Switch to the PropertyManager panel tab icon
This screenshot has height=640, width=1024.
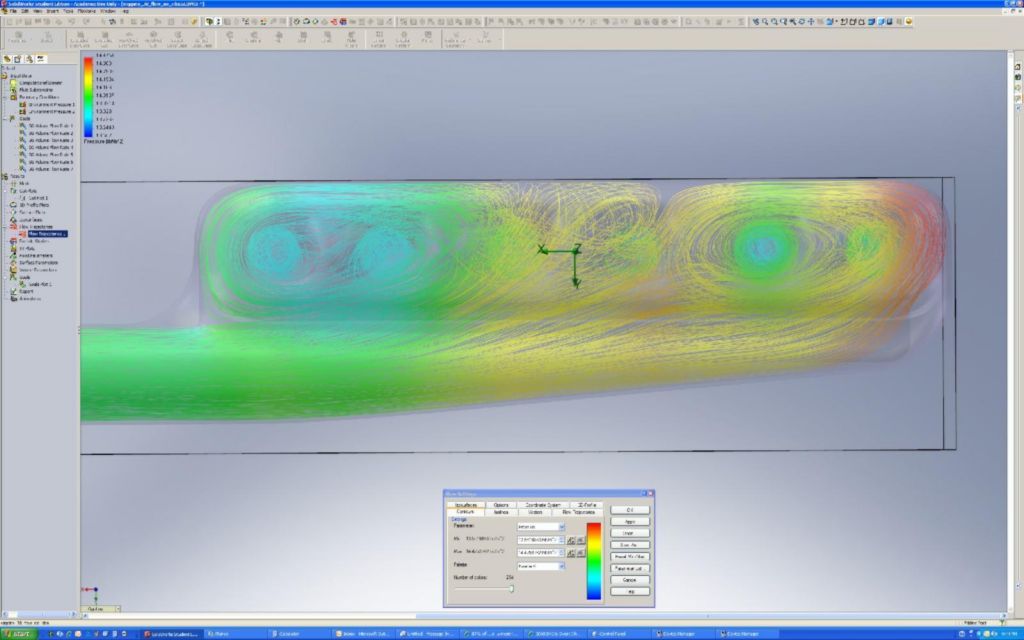[17, 59]
